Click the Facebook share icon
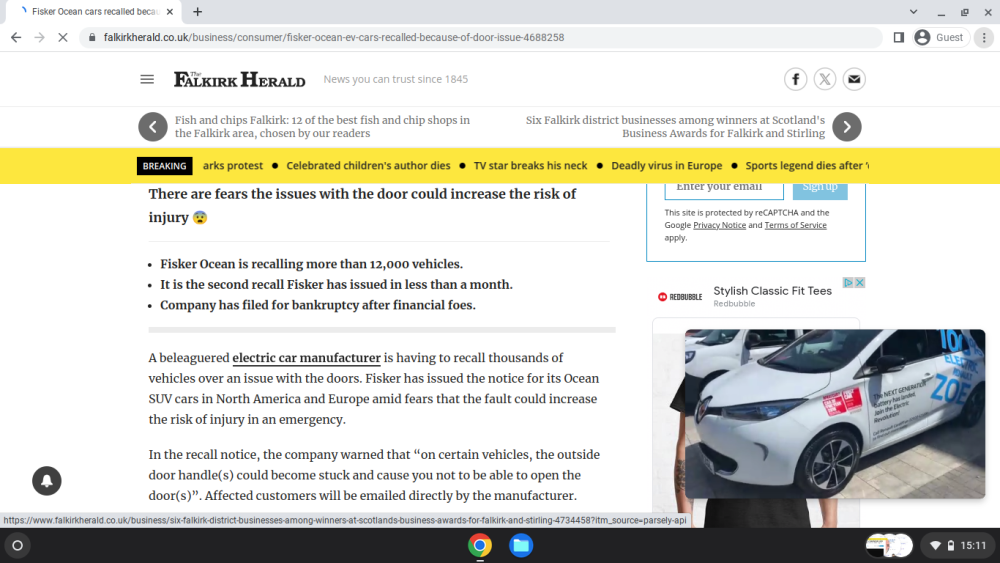This screenshot has width=1000, height=563. pos(795,79)
